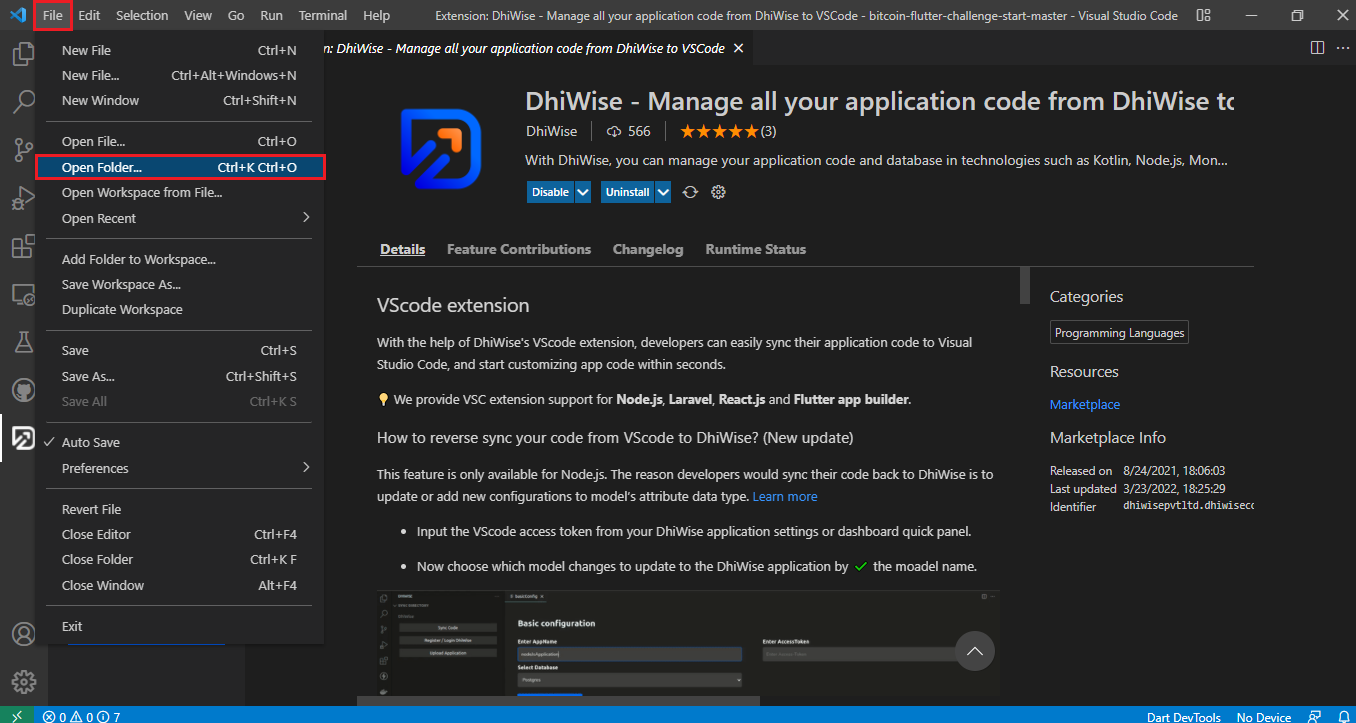Open the Marketplace resource link

[1085, 404]
